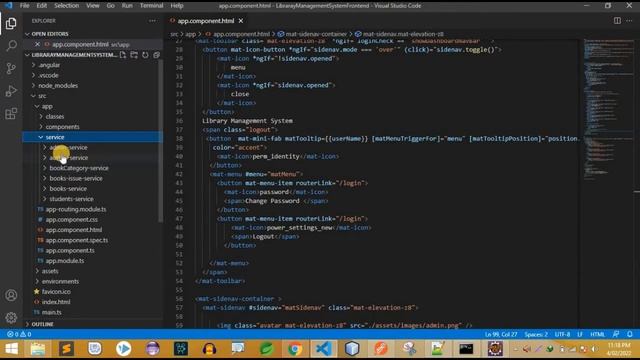Change language mode HTML
640x360 pixels.
[598, 334]
